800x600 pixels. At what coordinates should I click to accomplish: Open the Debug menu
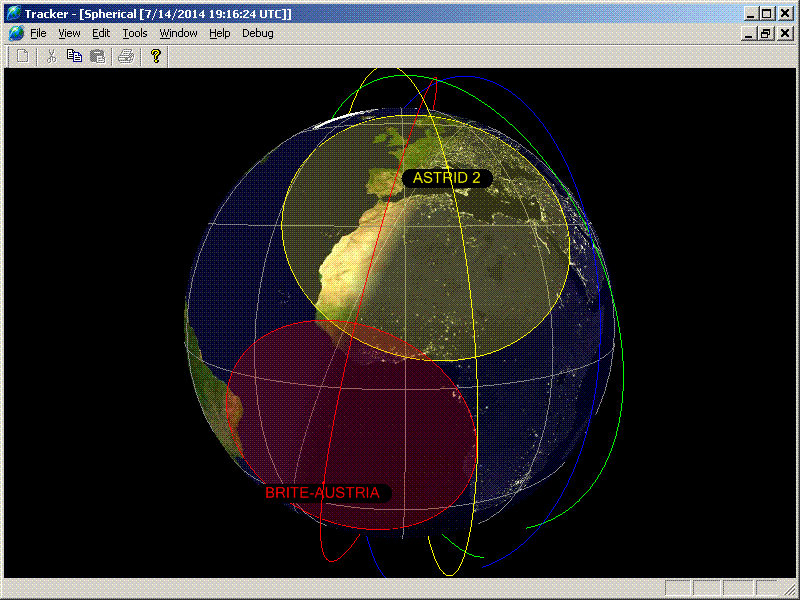point(258,34)
